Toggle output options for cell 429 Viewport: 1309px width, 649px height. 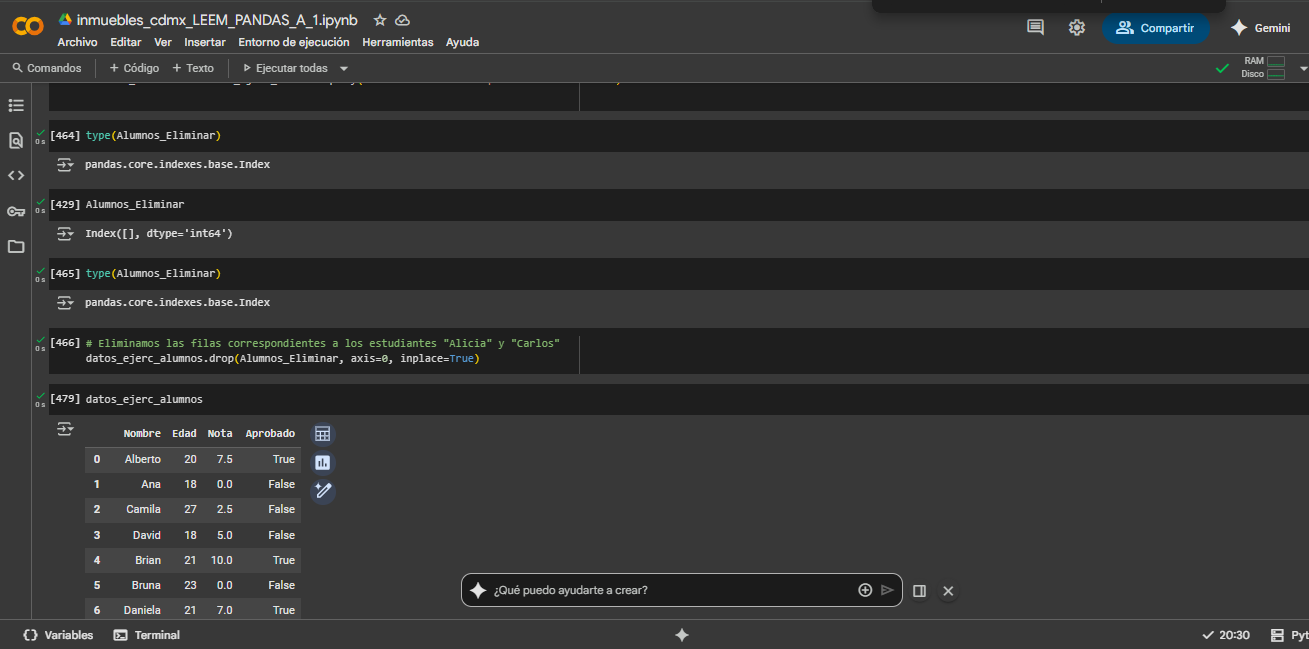coord(65,233)
